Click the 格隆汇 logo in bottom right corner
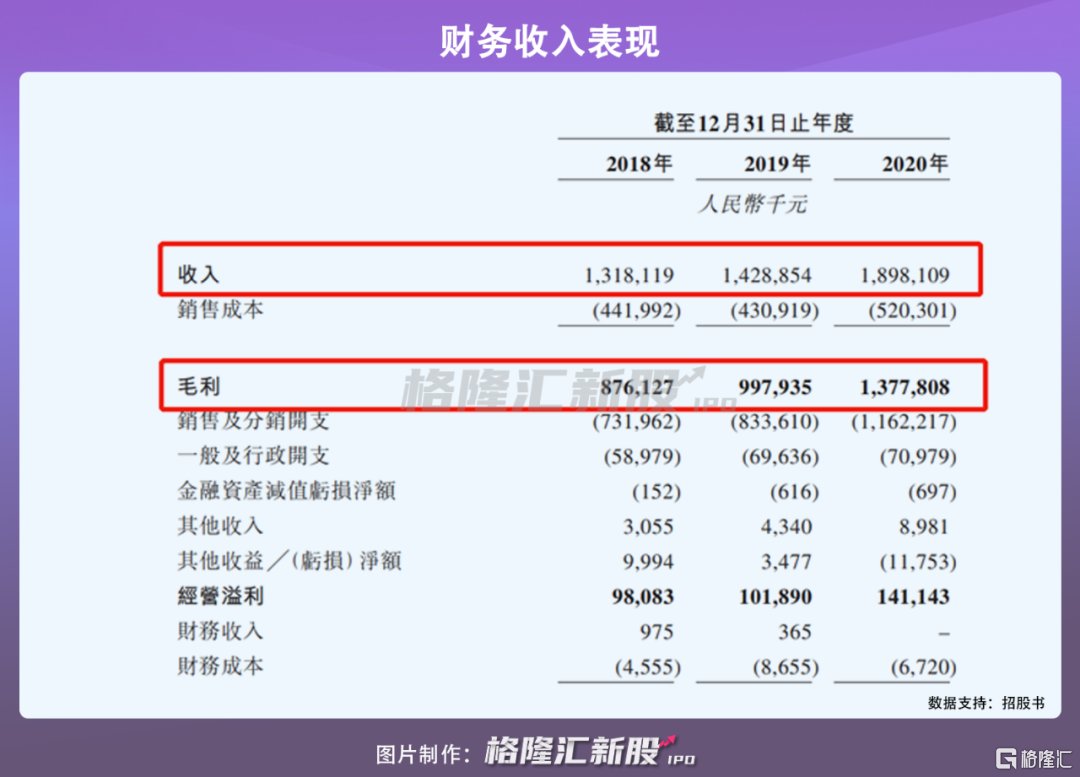Screen dimensions: 1080x777 pos(1033,758)
